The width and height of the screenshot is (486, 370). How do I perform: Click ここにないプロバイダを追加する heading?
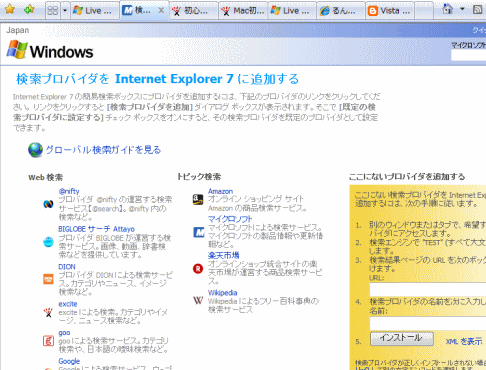[x=407, y=177]
